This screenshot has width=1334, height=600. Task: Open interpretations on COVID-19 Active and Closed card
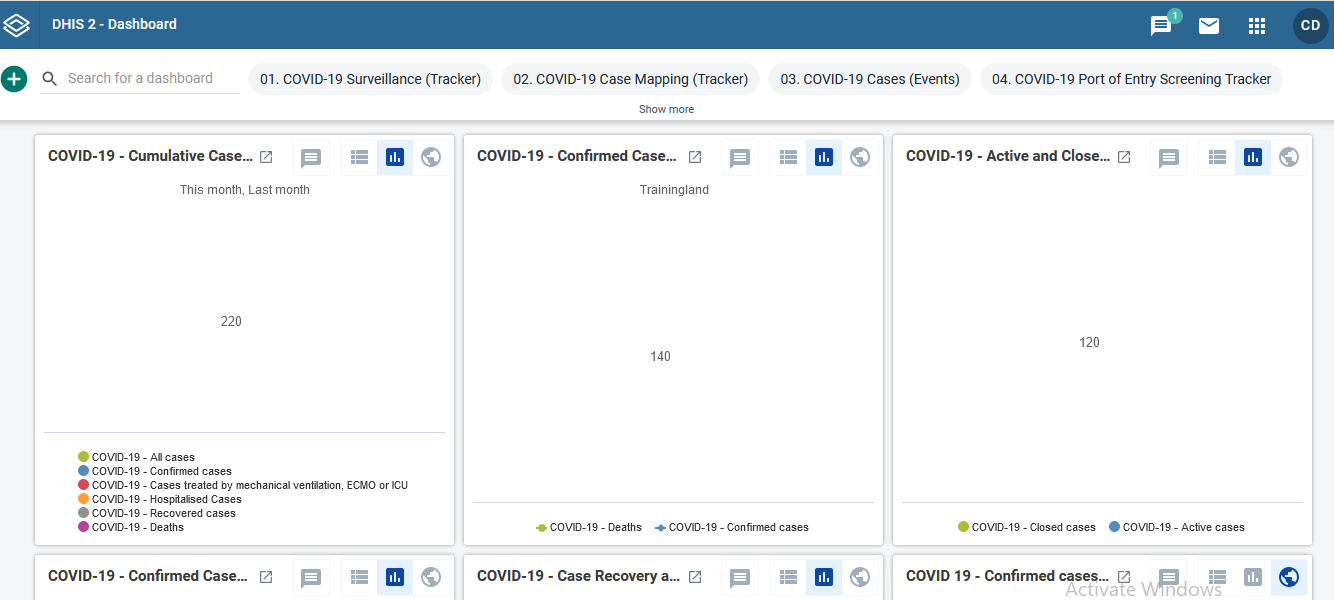[x=1168, y=157]
